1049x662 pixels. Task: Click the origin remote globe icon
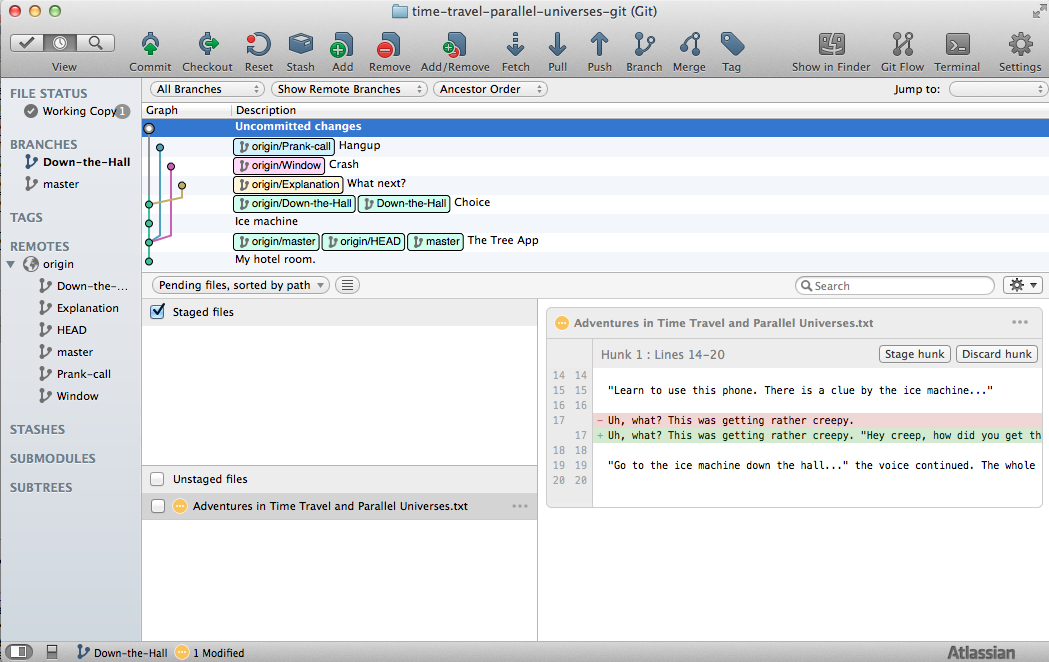pos(31,264)
